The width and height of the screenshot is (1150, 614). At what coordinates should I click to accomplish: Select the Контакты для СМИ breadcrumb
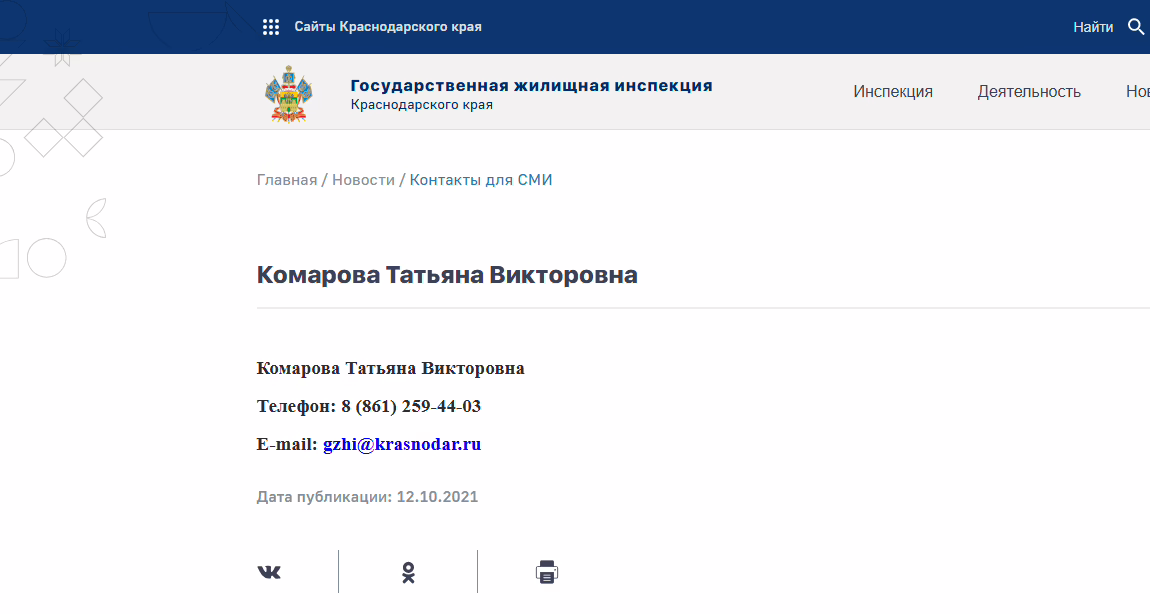(x=481, y=180)
